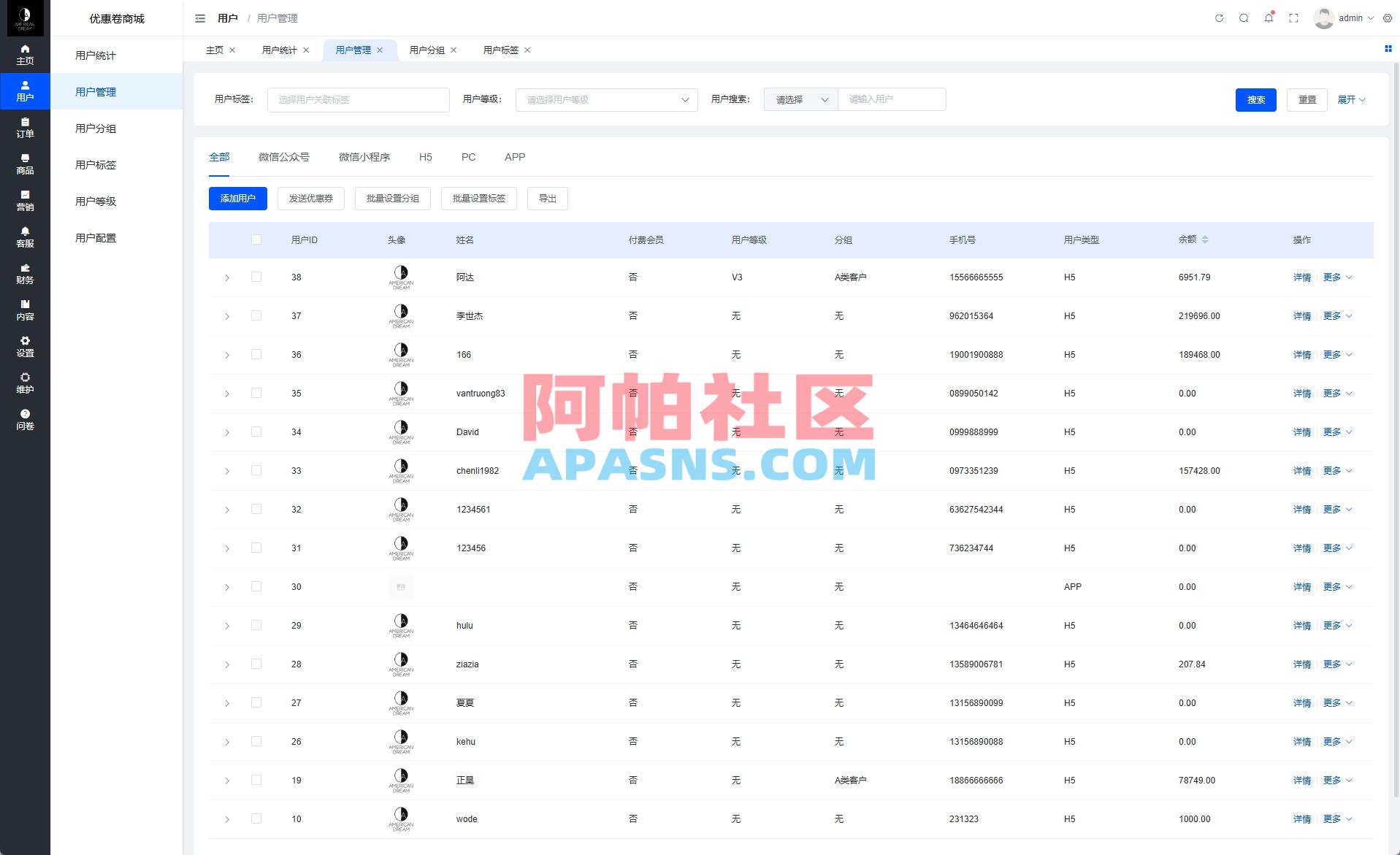Screen dimensions: 1400x855
Task: Select the checkbox for user 阿达
Action: click(x=256, y=277)
